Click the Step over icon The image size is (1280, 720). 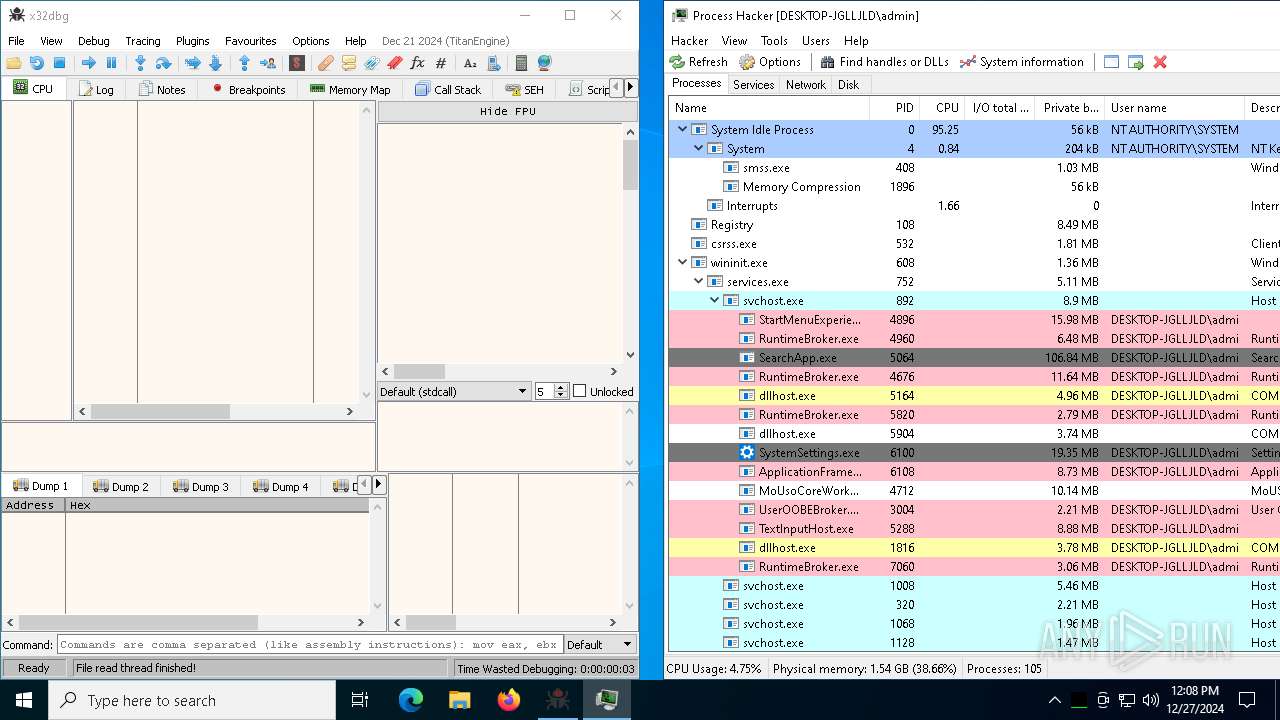pyautogui.click(x=163, y=63)
